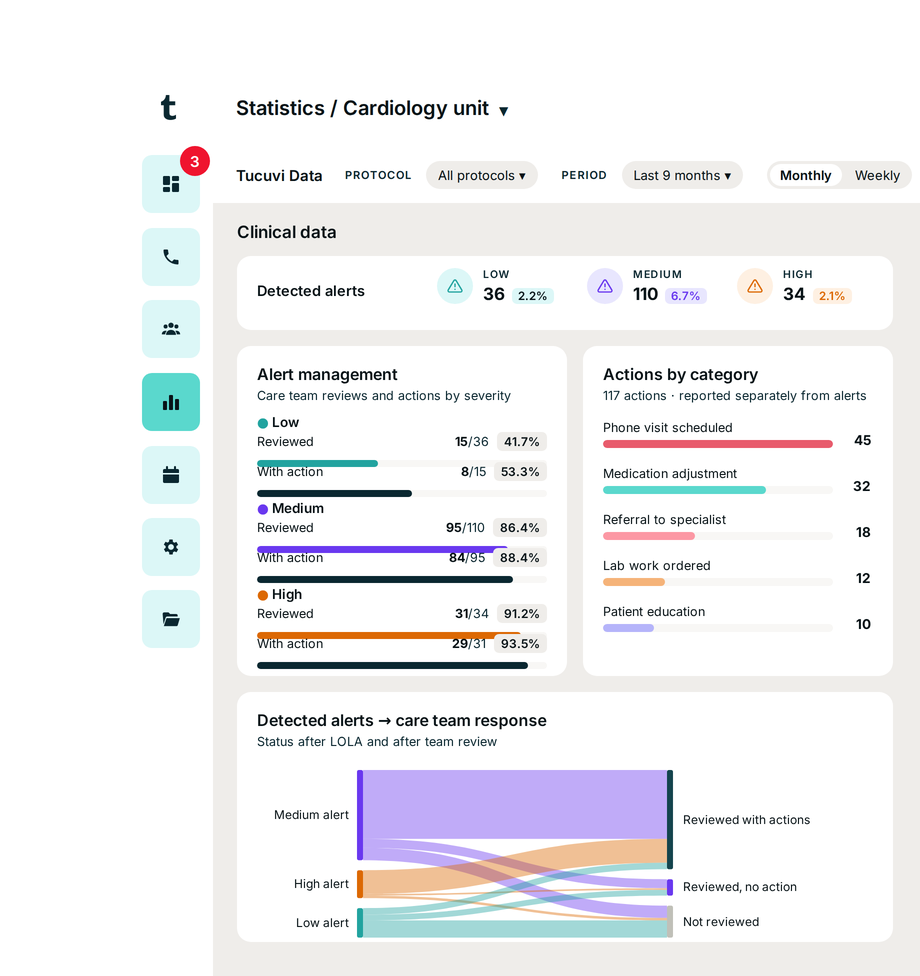Expand the Cardiology unit selector arrow
Screen dimensions: 920x976
click(x=504, y=111)
